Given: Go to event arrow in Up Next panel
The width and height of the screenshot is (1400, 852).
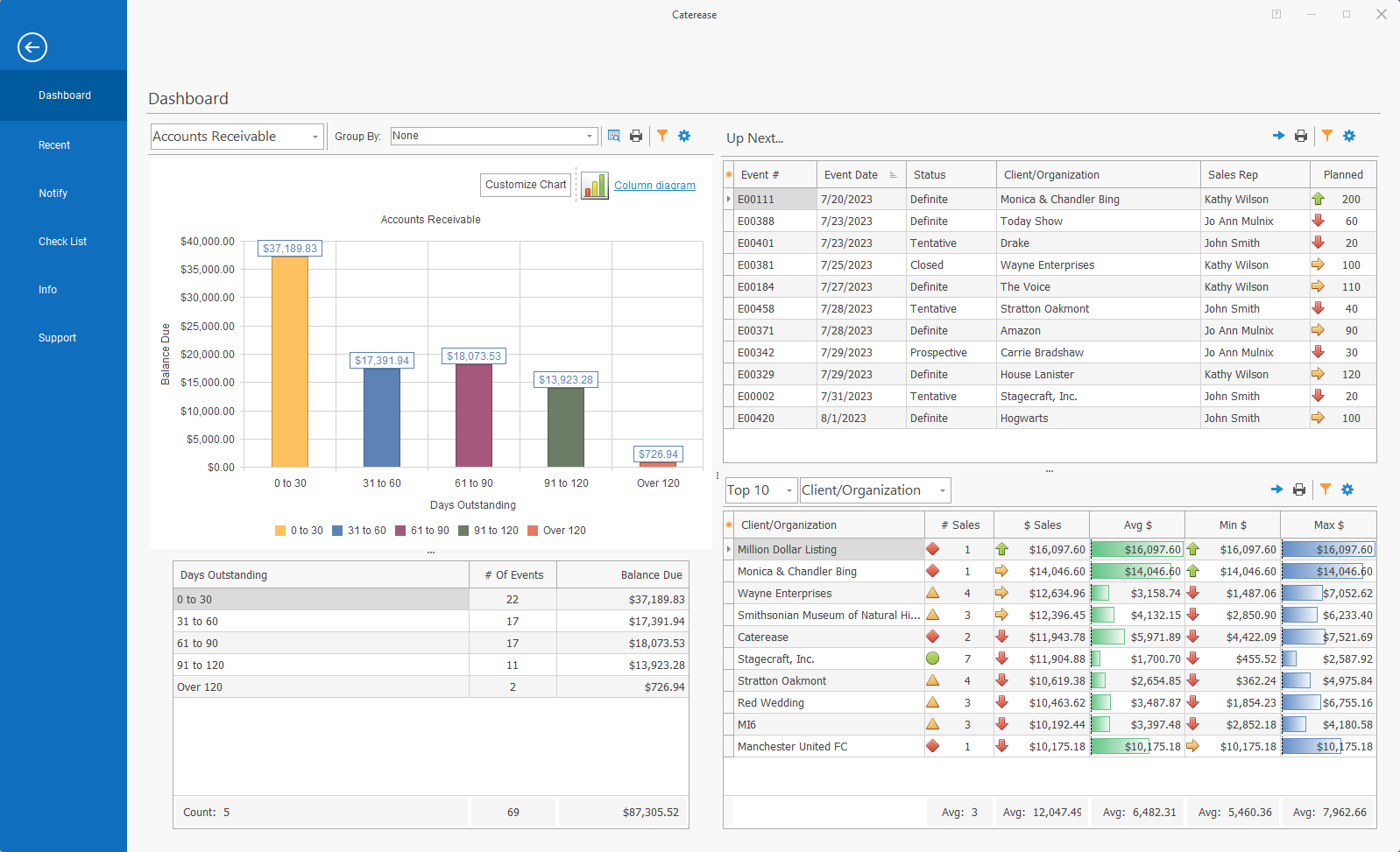Looking at the screenshot, I should 1278,136.
